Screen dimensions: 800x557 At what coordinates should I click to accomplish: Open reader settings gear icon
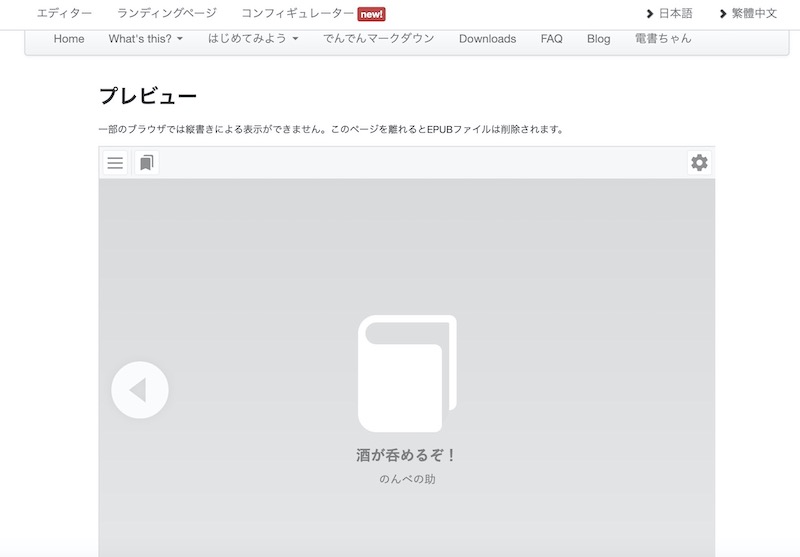click(x=699, y=163)
